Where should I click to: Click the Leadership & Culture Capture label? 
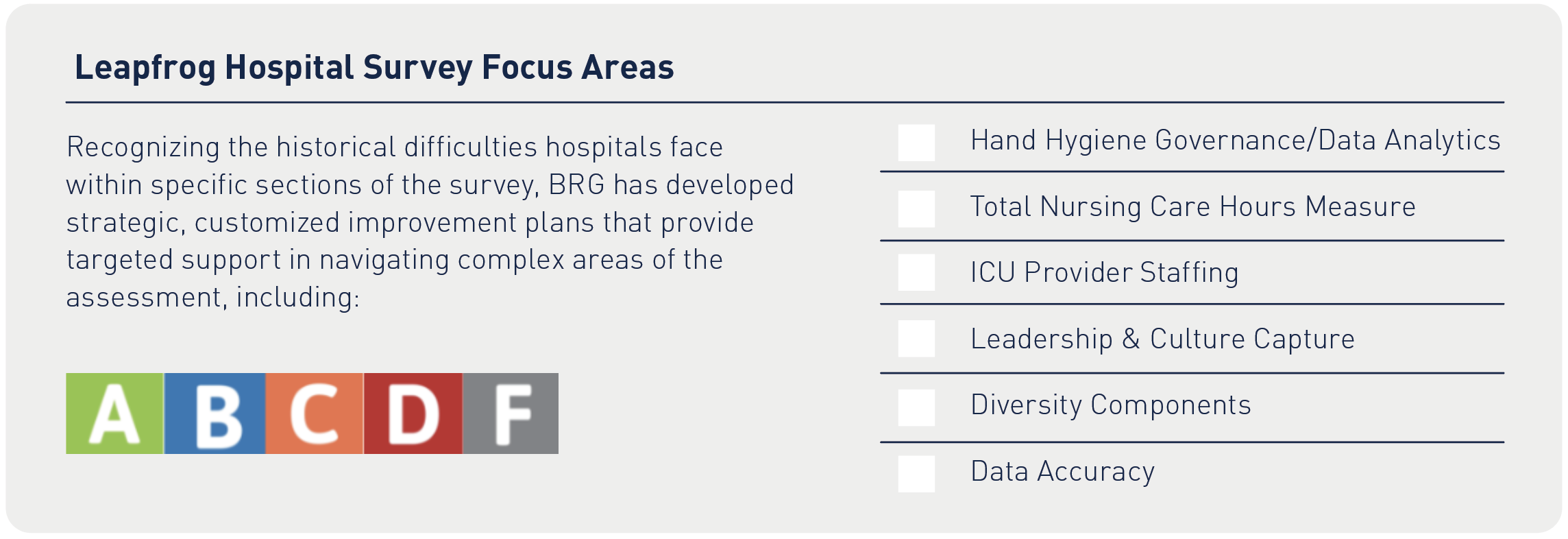[x=1162, y=339]
